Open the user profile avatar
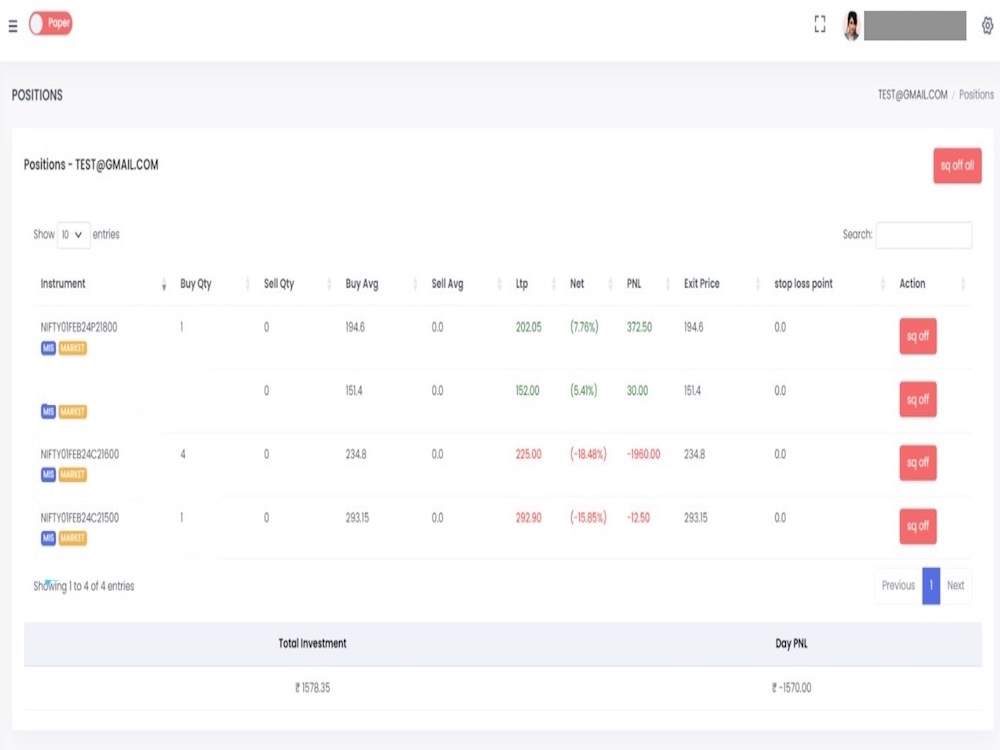Screen dimensions: 1000x750 pyautogui.click(x=851, y=26)
